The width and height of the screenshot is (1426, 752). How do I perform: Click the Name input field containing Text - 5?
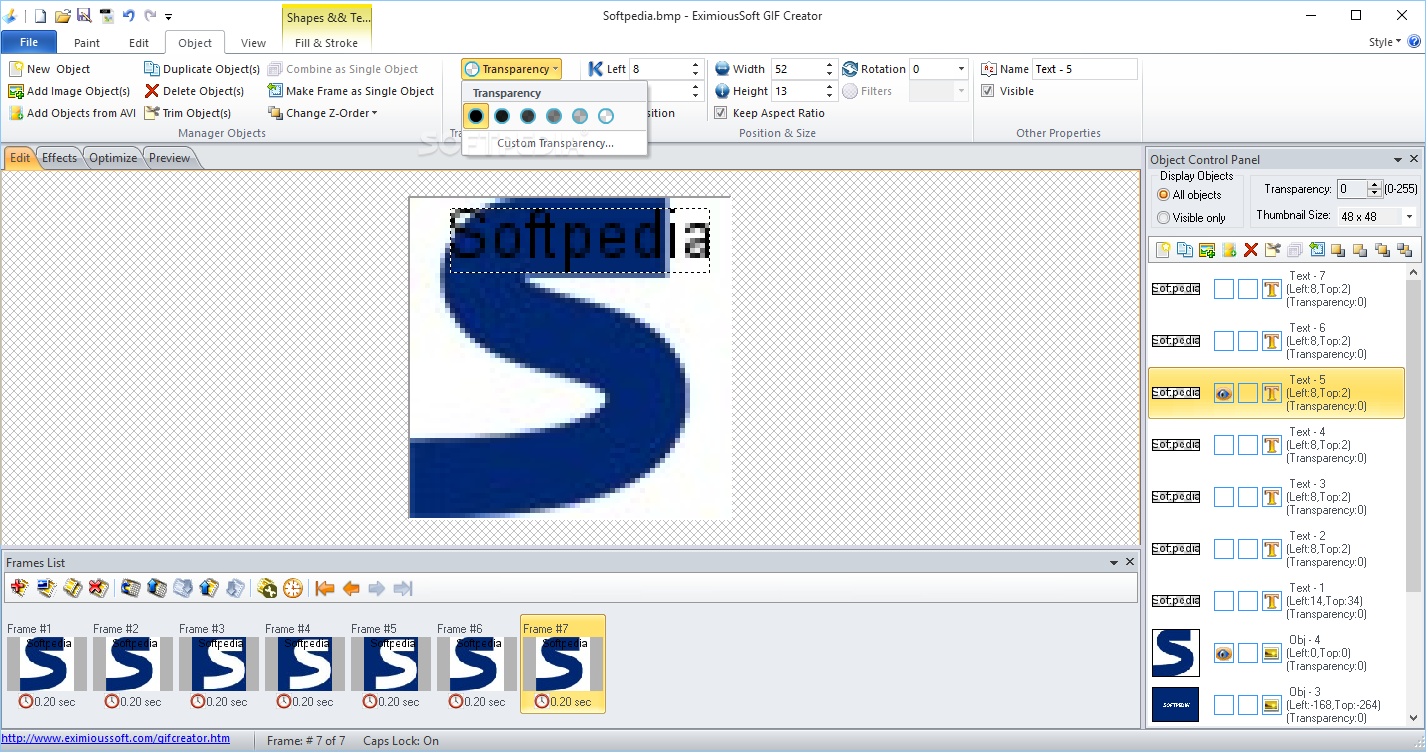pyautogui.click(x=1084, y=69)
